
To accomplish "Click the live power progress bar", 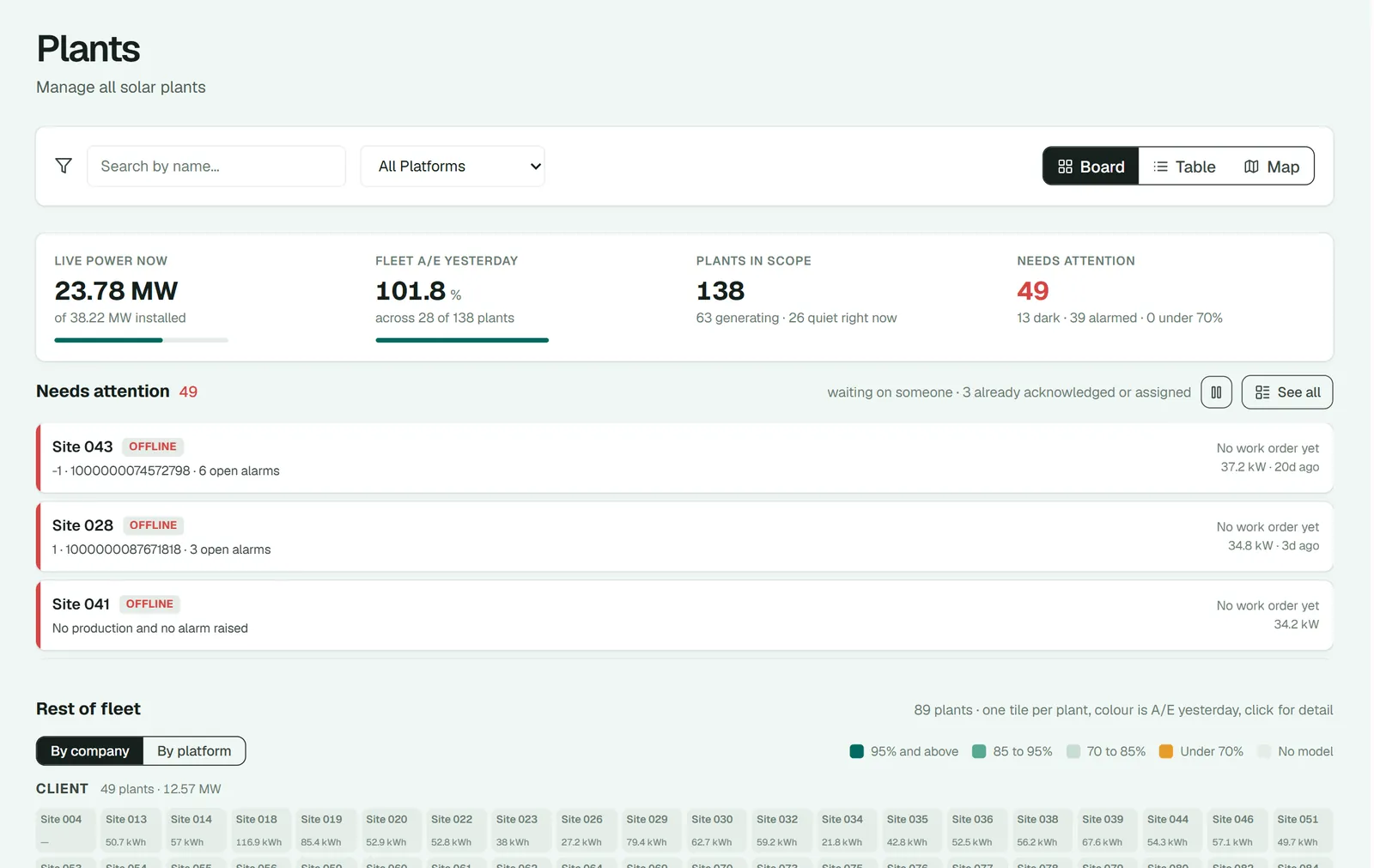I will (x=141, y=340).
